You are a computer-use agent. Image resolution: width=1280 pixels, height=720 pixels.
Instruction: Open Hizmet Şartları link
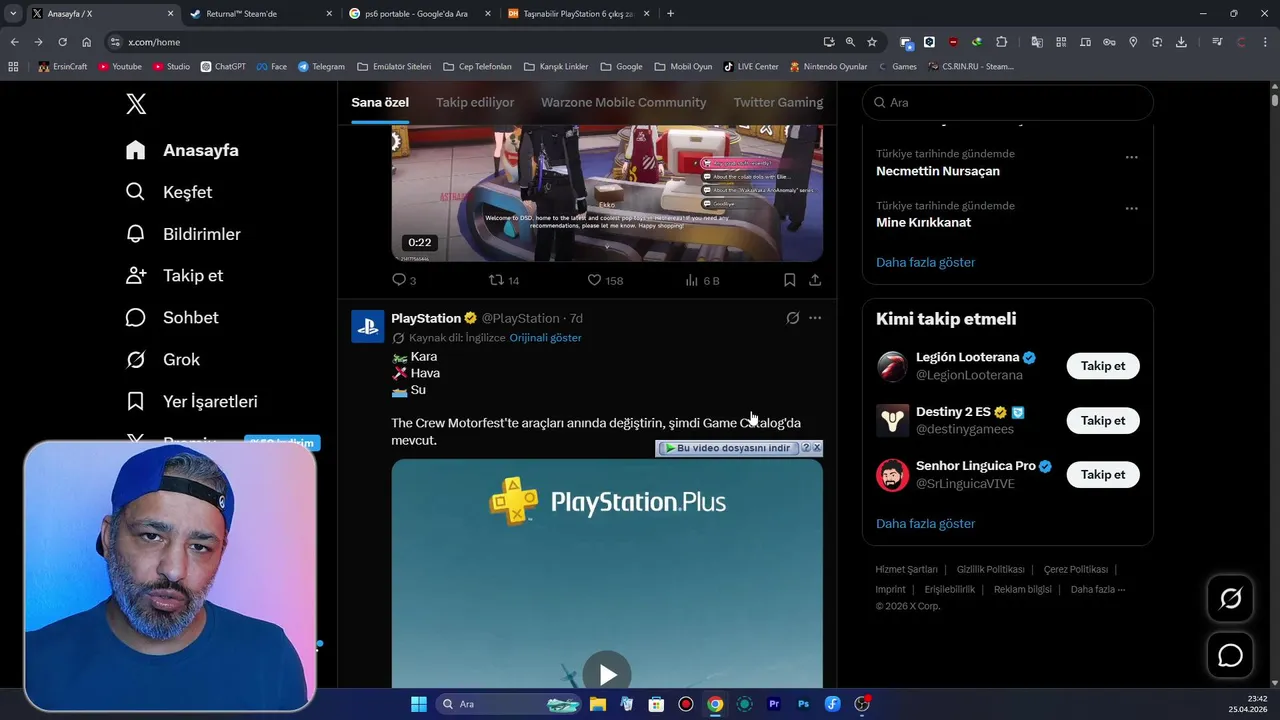[906, 569]
